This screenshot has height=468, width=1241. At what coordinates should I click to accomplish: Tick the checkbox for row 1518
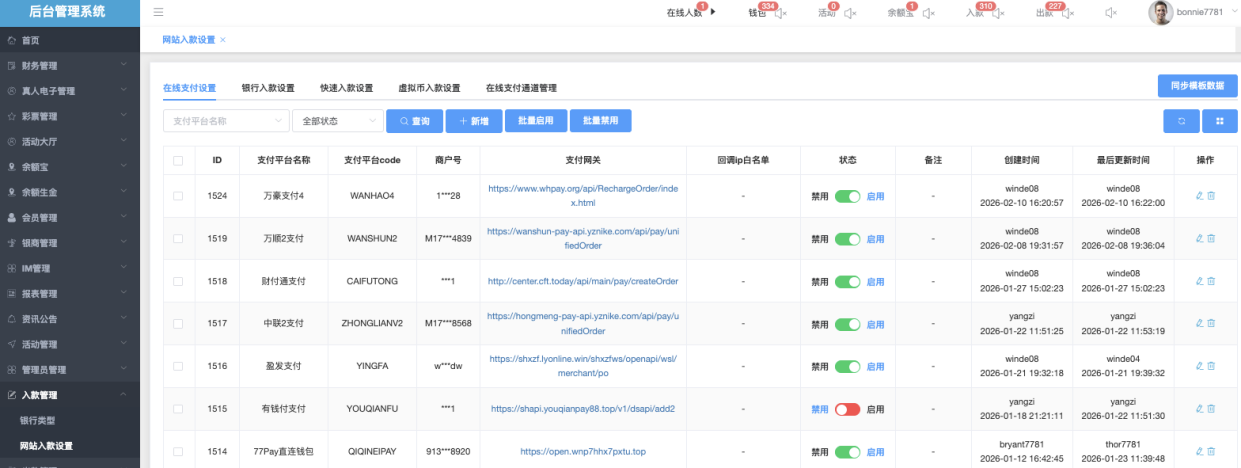coord(178,282)
